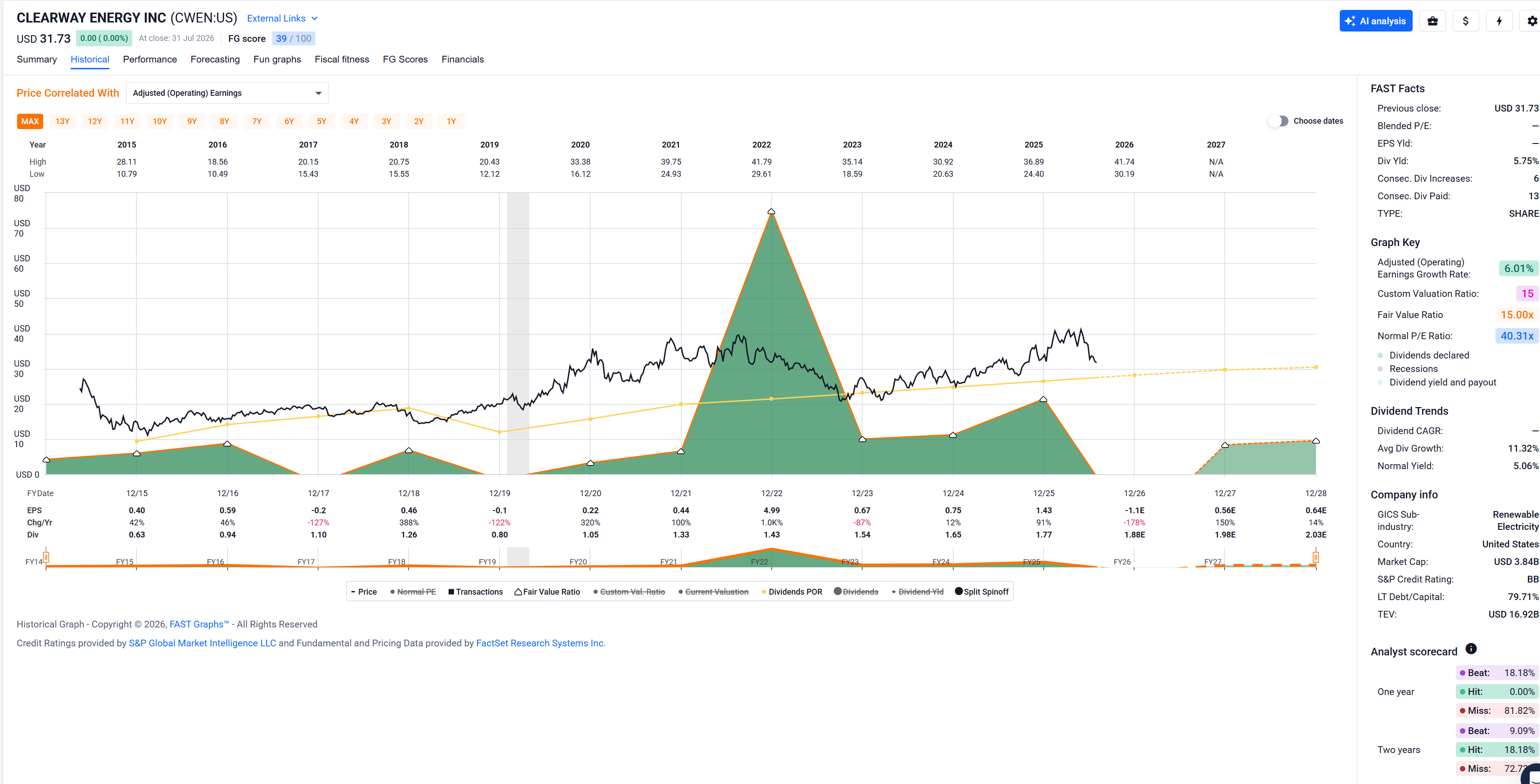The width and height of the screenshot is (1540, 784).
Task: Switch to the Summary tab
Action: click(36, 59)
